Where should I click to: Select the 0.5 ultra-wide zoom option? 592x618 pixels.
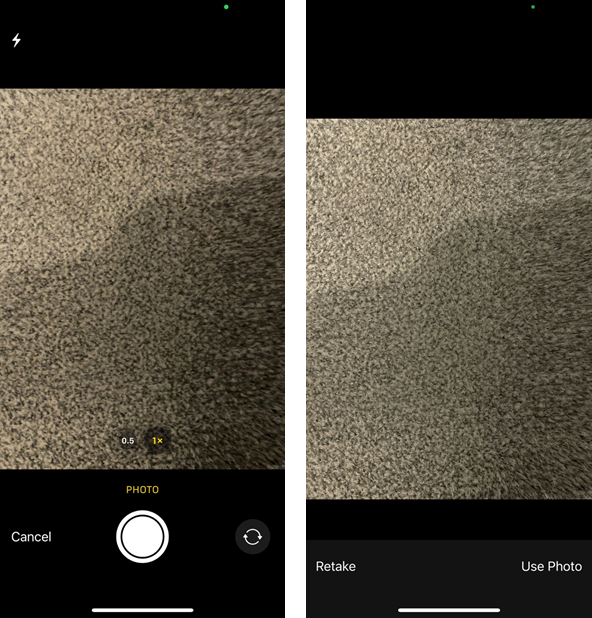click(128, 441)
